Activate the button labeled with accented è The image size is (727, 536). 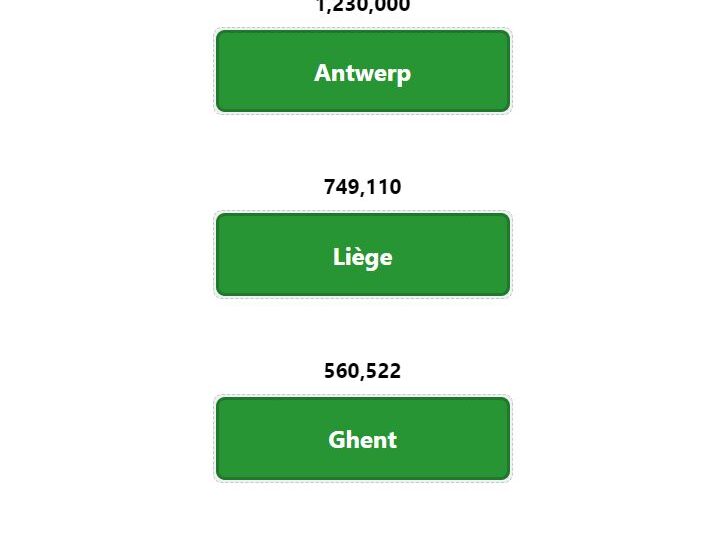click(363, 255)
